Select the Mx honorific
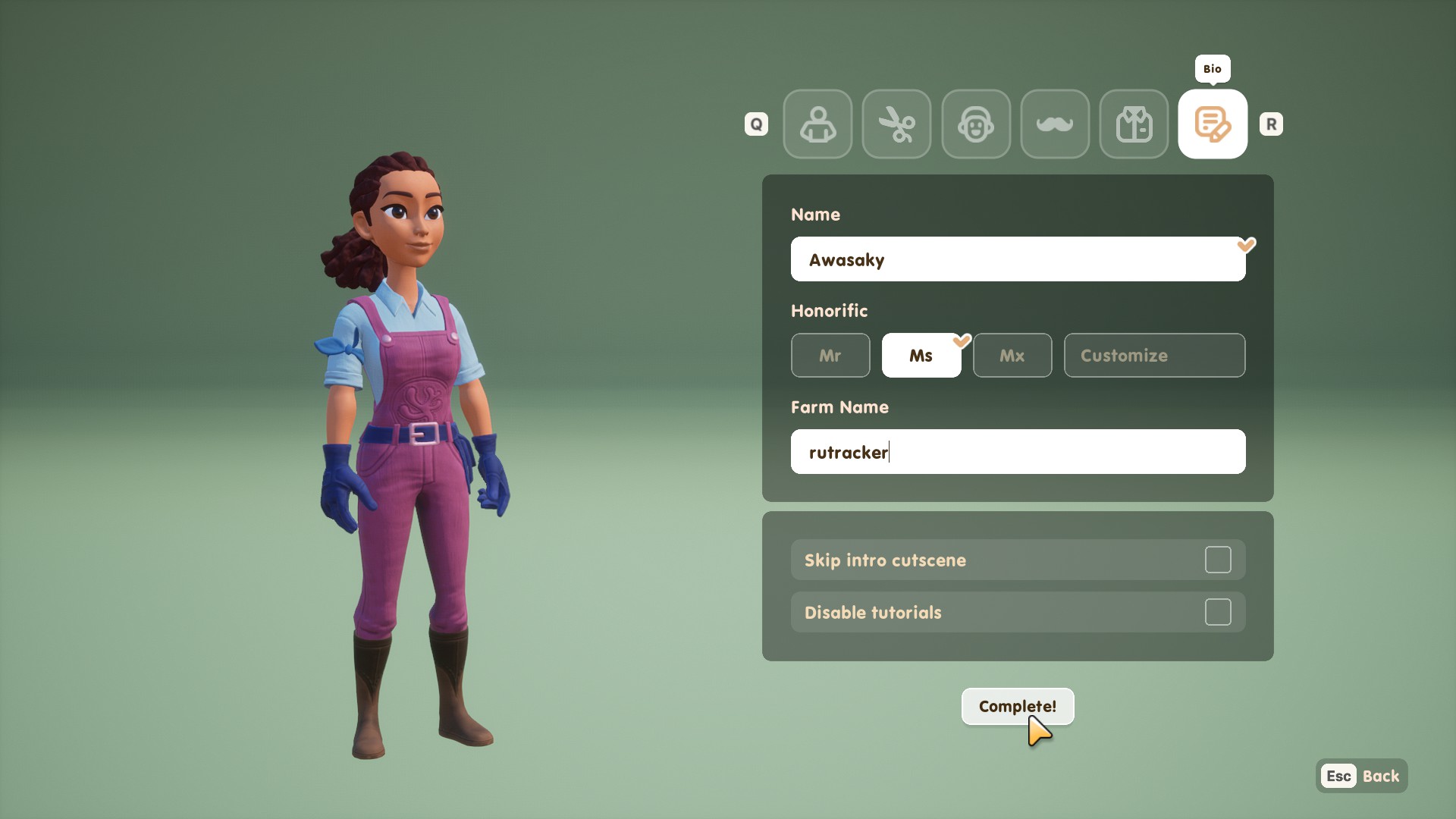1456x819 pixels. pyautogui.click(x=1012, y=355)
